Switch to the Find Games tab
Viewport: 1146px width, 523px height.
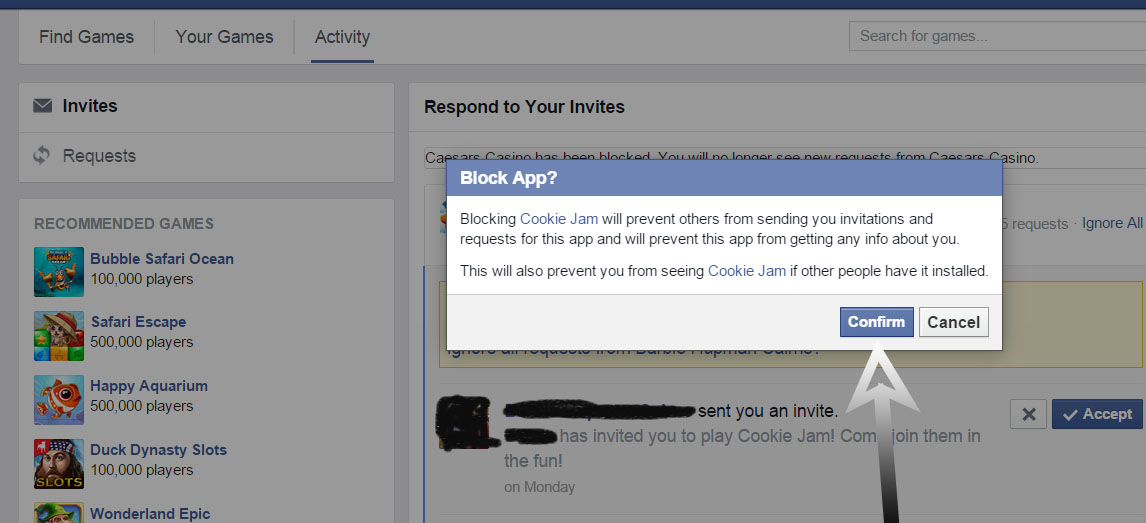click(86, 37)
